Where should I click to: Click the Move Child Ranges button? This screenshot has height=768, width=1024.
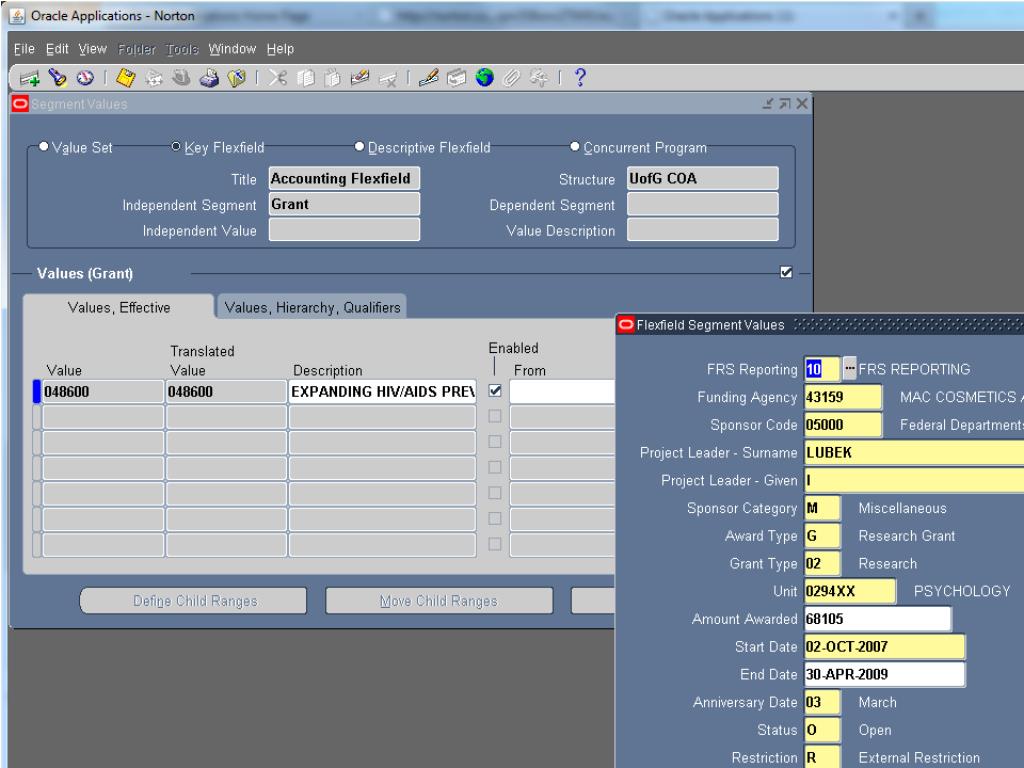(439, 601)
